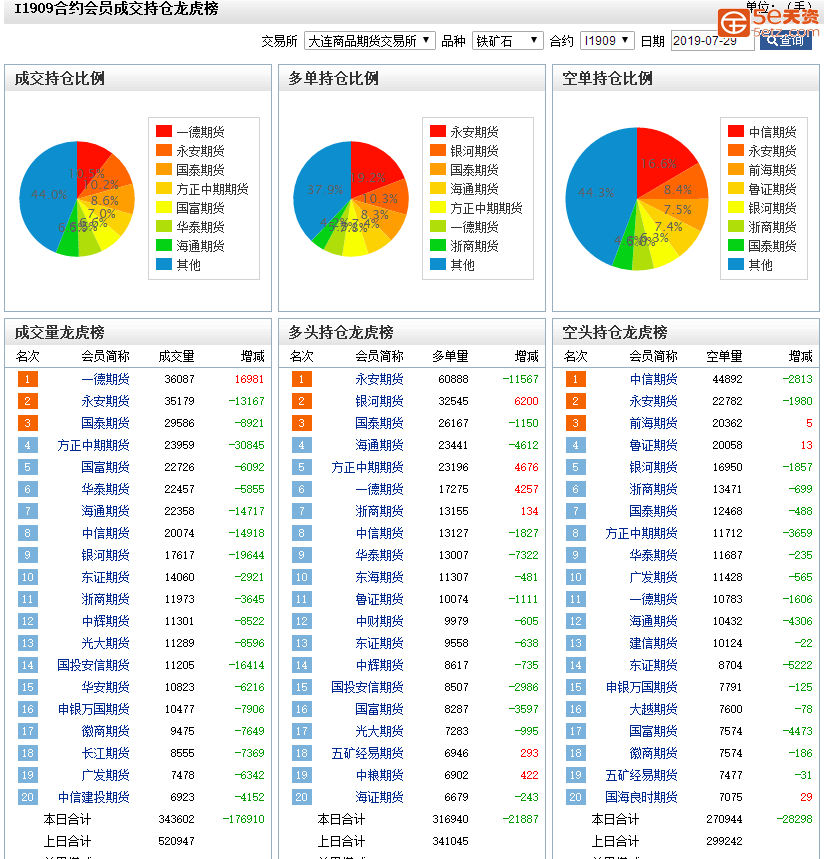This screenshot has width=825, height=859.
Task: Open 东海期货 link in 多头持仓龙虎榜
Action: pos(379,577)
